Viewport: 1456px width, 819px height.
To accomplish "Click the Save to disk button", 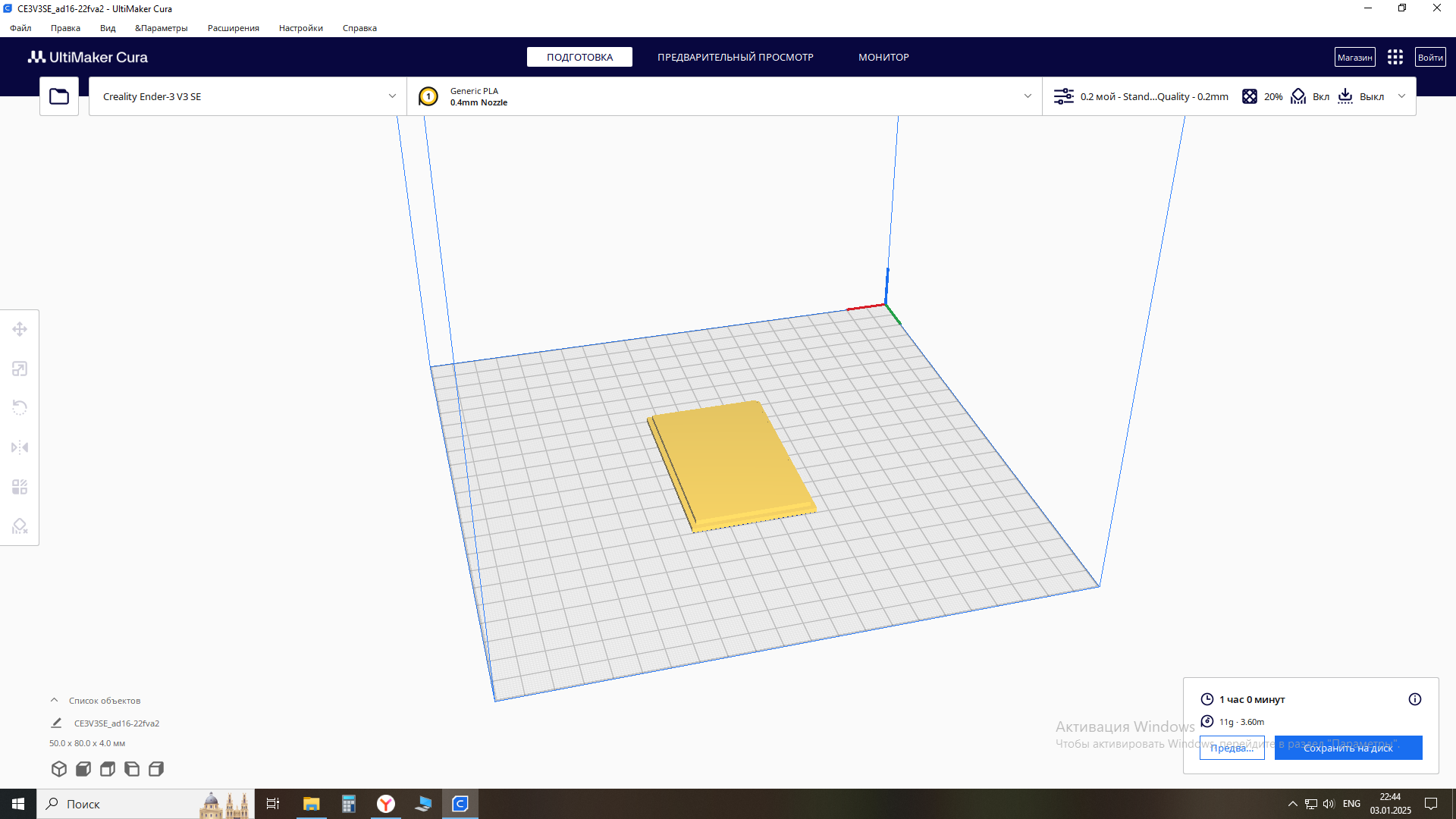I will 1348,748.
